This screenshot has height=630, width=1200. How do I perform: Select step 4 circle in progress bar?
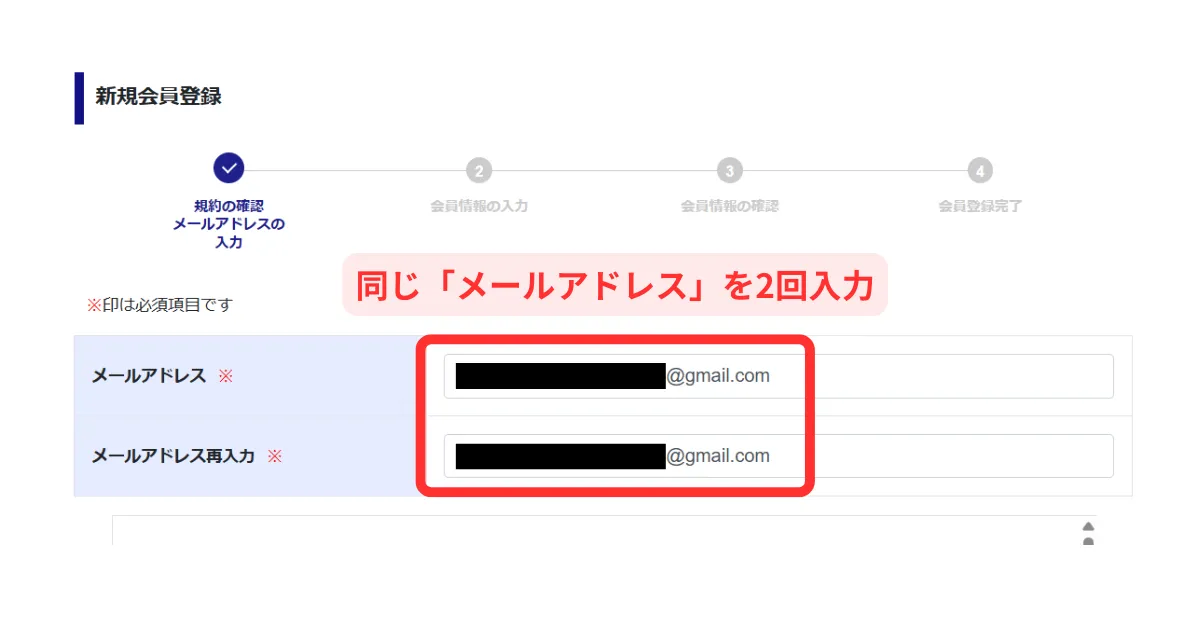(x=980, y=171)
